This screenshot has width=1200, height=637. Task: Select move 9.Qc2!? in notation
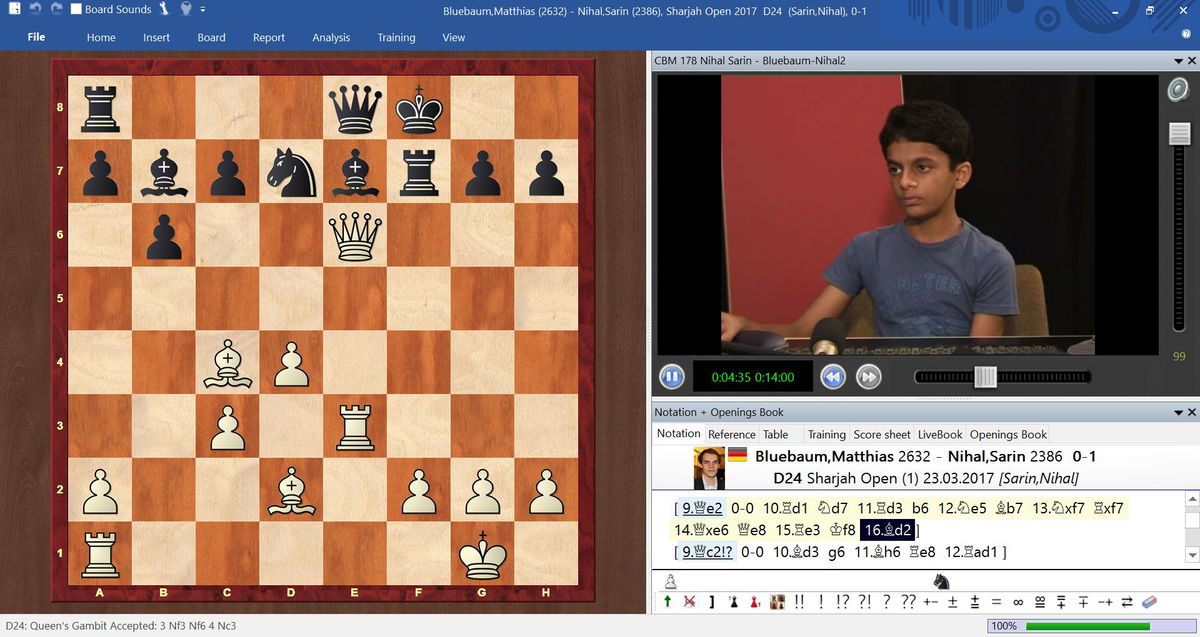pyautogui.click(x=706, y=552)
